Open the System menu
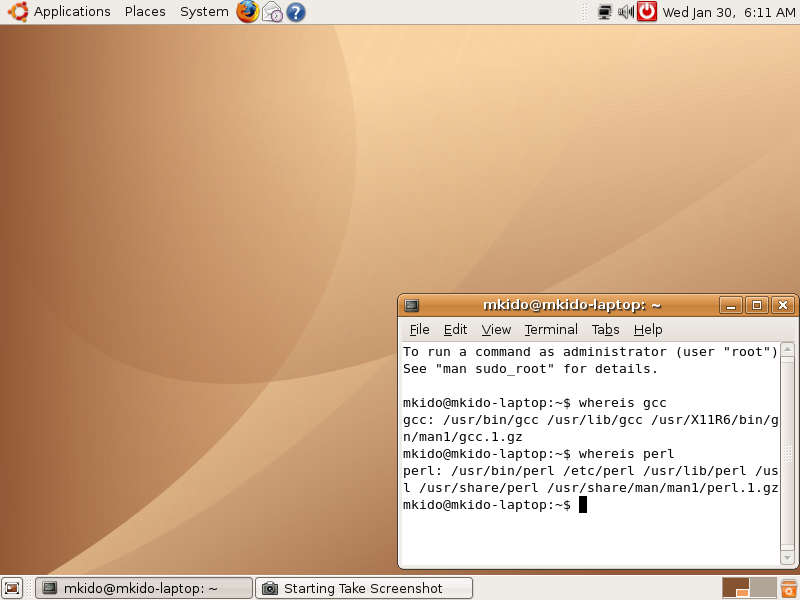 (x=204, y=11)
